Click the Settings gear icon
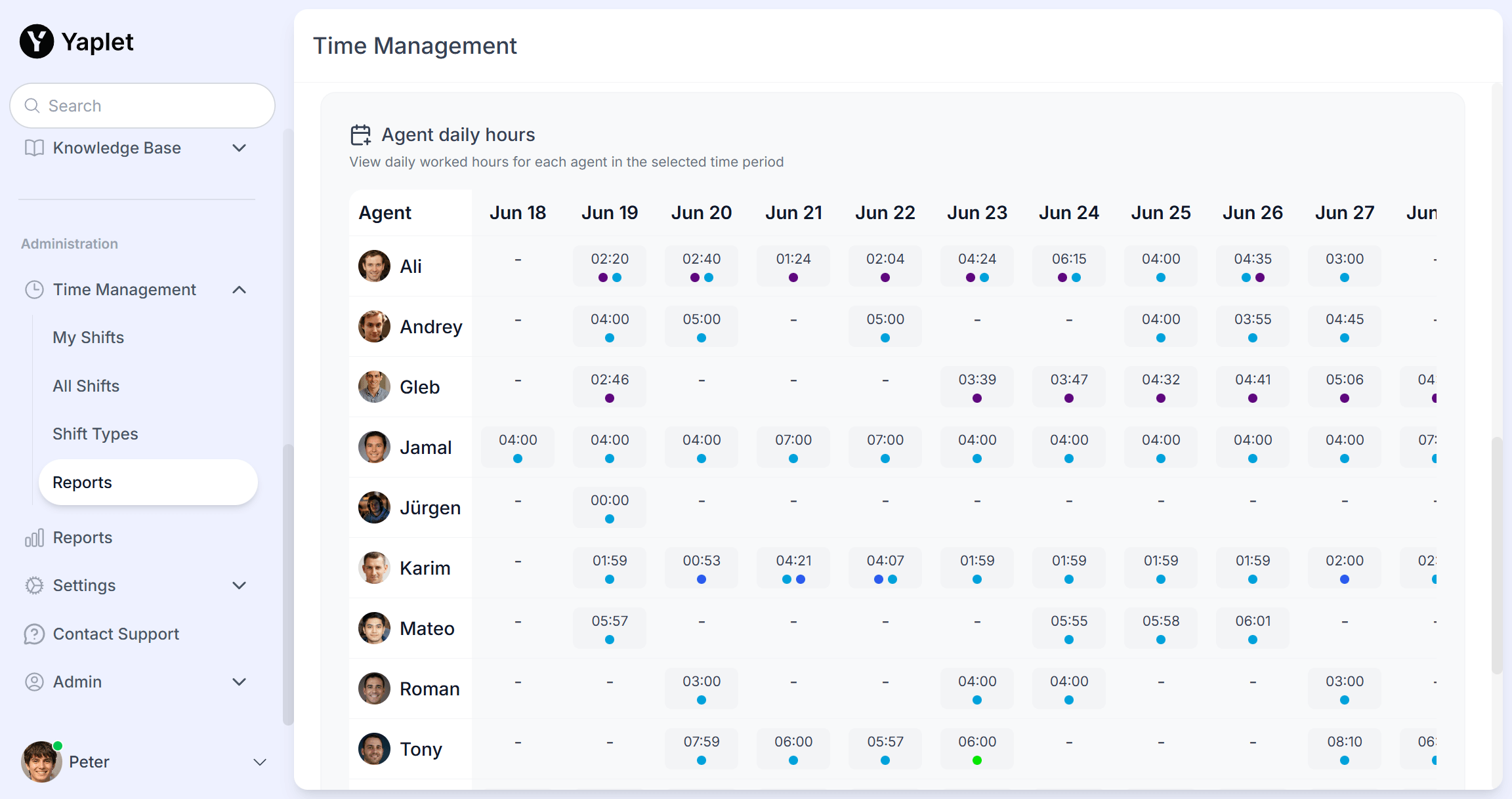1512x799 pixels. click(34, 585)
